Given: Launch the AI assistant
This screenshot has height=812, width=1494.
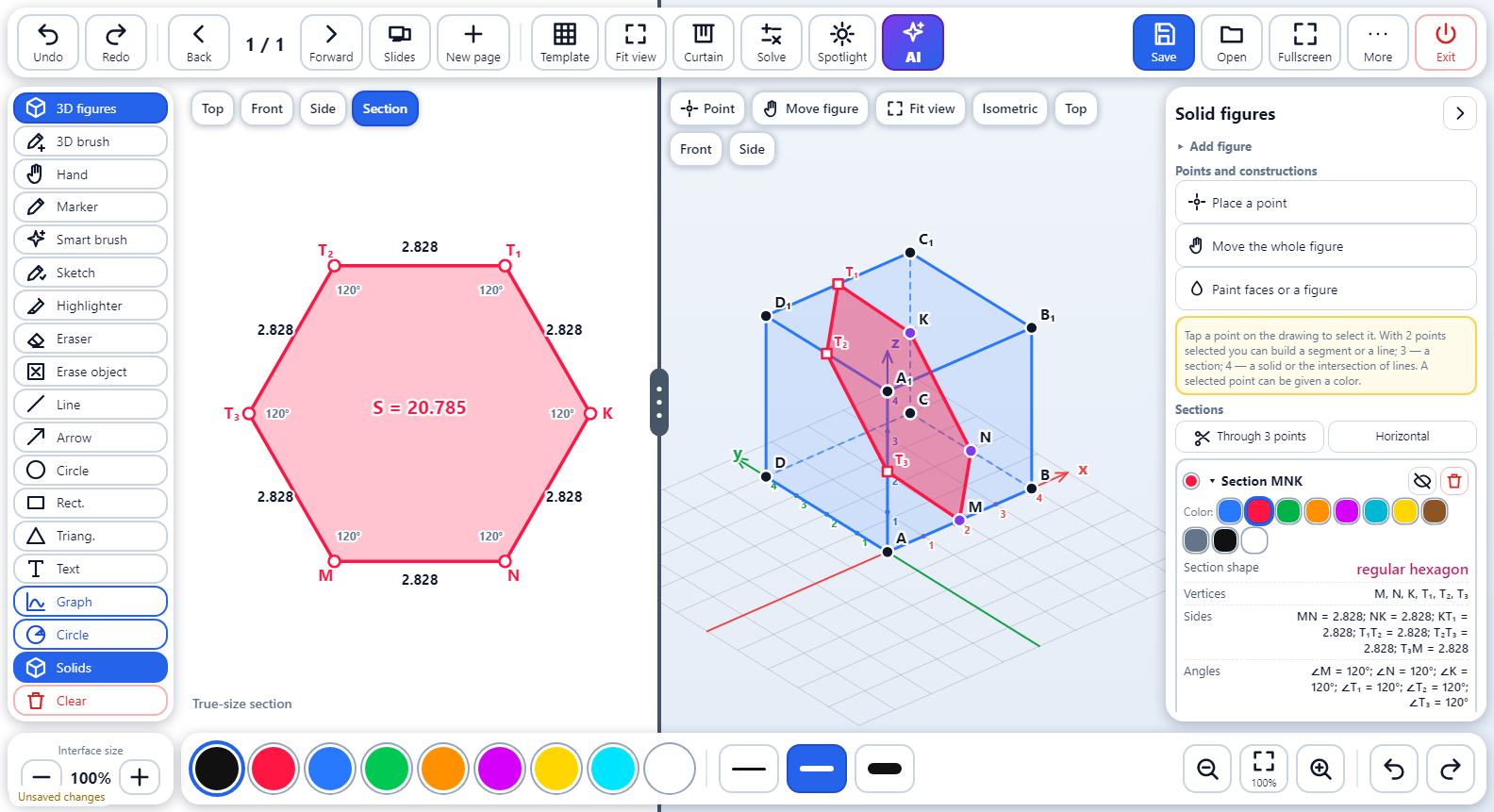Looking at the screenshot, I should tap(913, 42).
